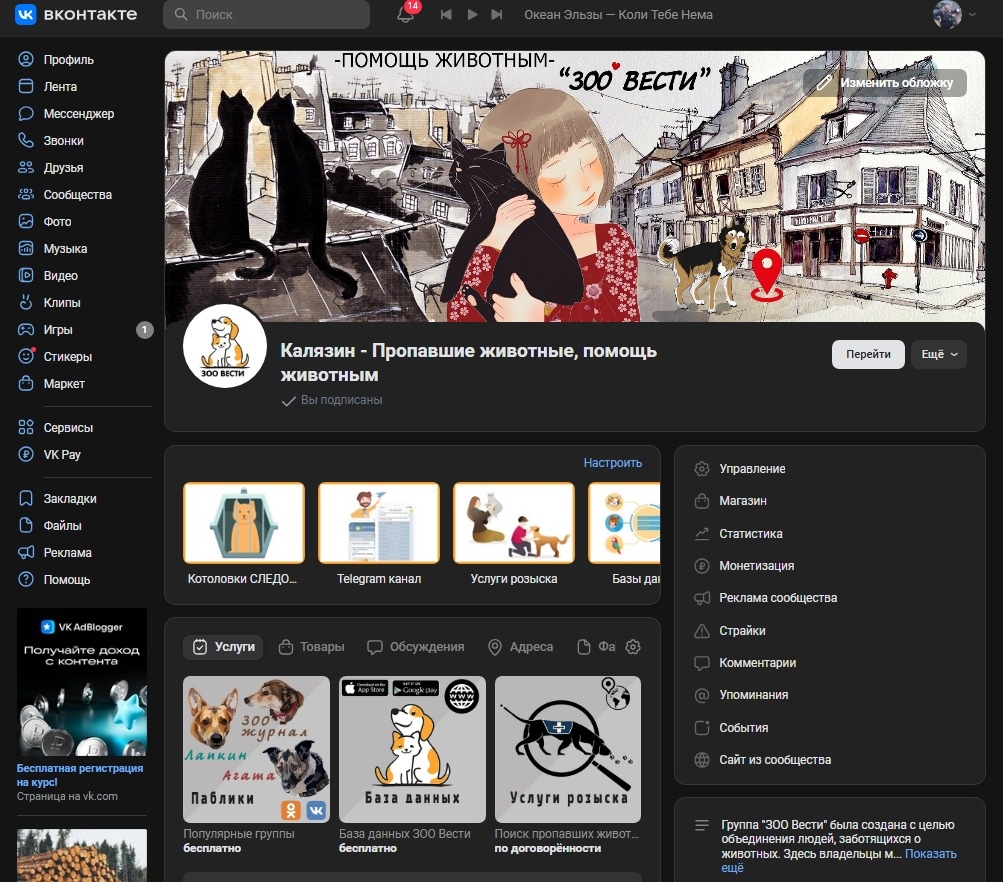Open tabs settings gear icon
The width and height of the screenshot is (1003, 882).
pos(633,647)
